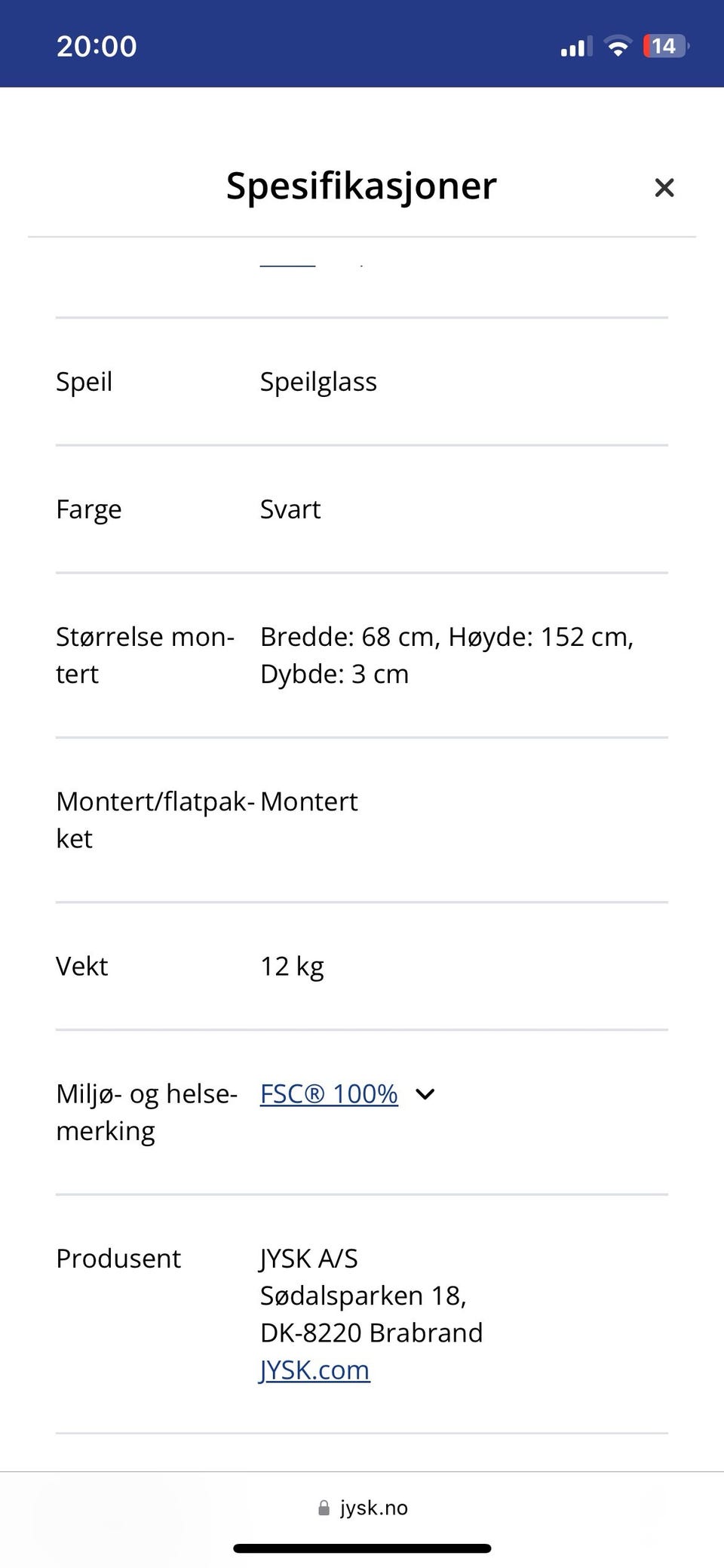Tap the Produsent row label
The image size is (724, 1568).
[x=118, y=1259]
